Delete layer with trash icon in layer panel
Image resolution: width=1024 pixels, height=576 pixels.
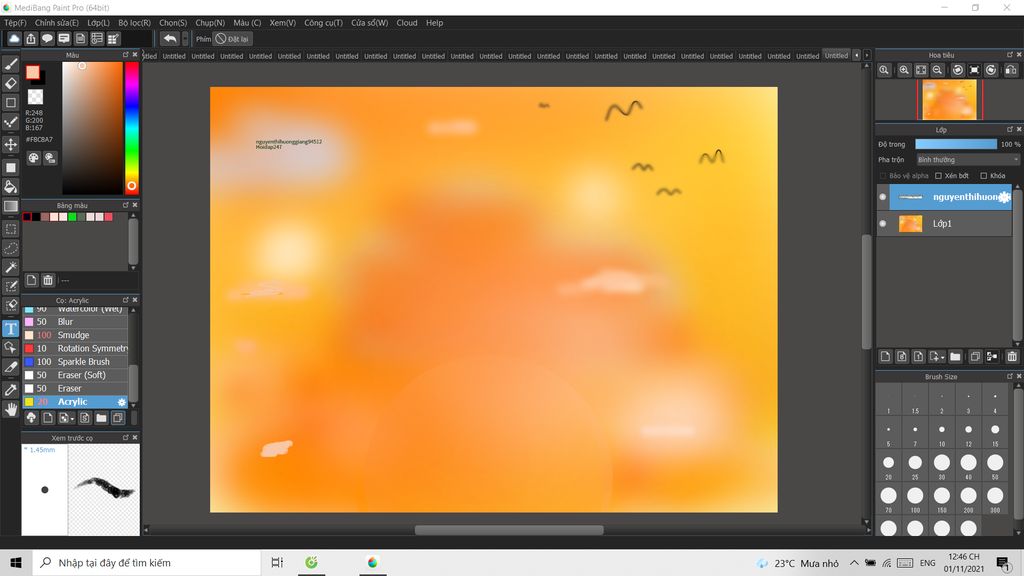1012,357
